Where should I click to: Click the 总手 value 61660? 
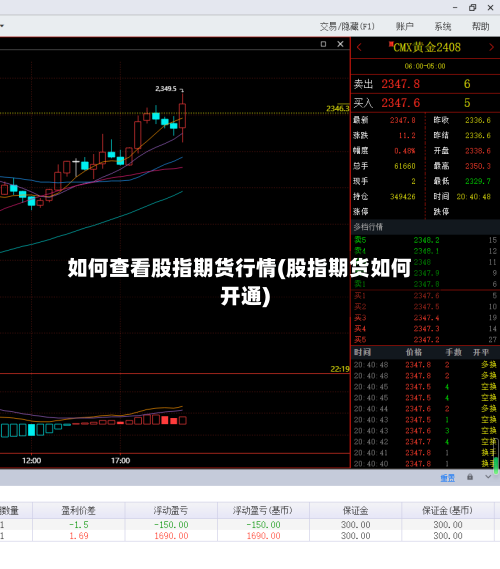pyautogui.click(x=405, y=166)
